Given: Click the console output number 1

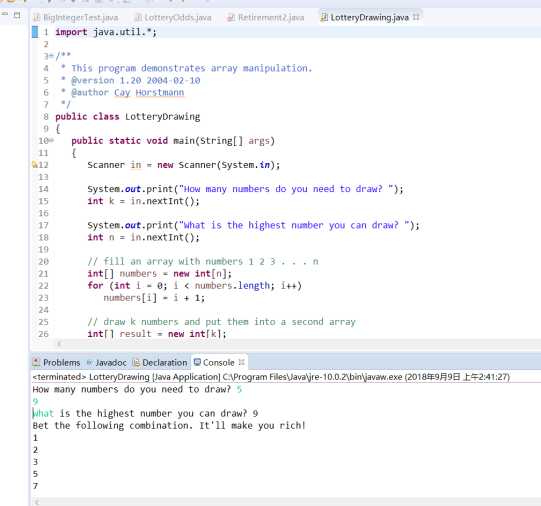Looking at the screenshot, I should tap(35, 438).
